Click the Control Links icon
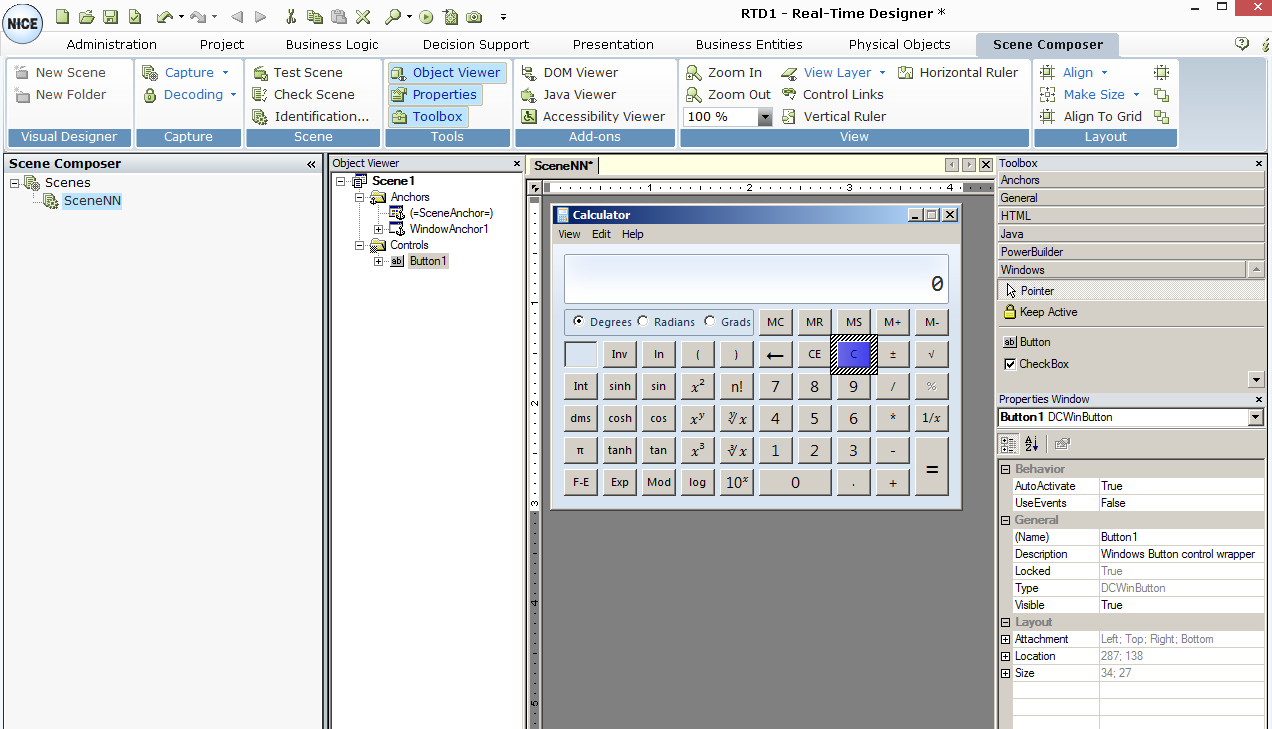This screenshot has height=729, width=1272. (x=789, y=95)
